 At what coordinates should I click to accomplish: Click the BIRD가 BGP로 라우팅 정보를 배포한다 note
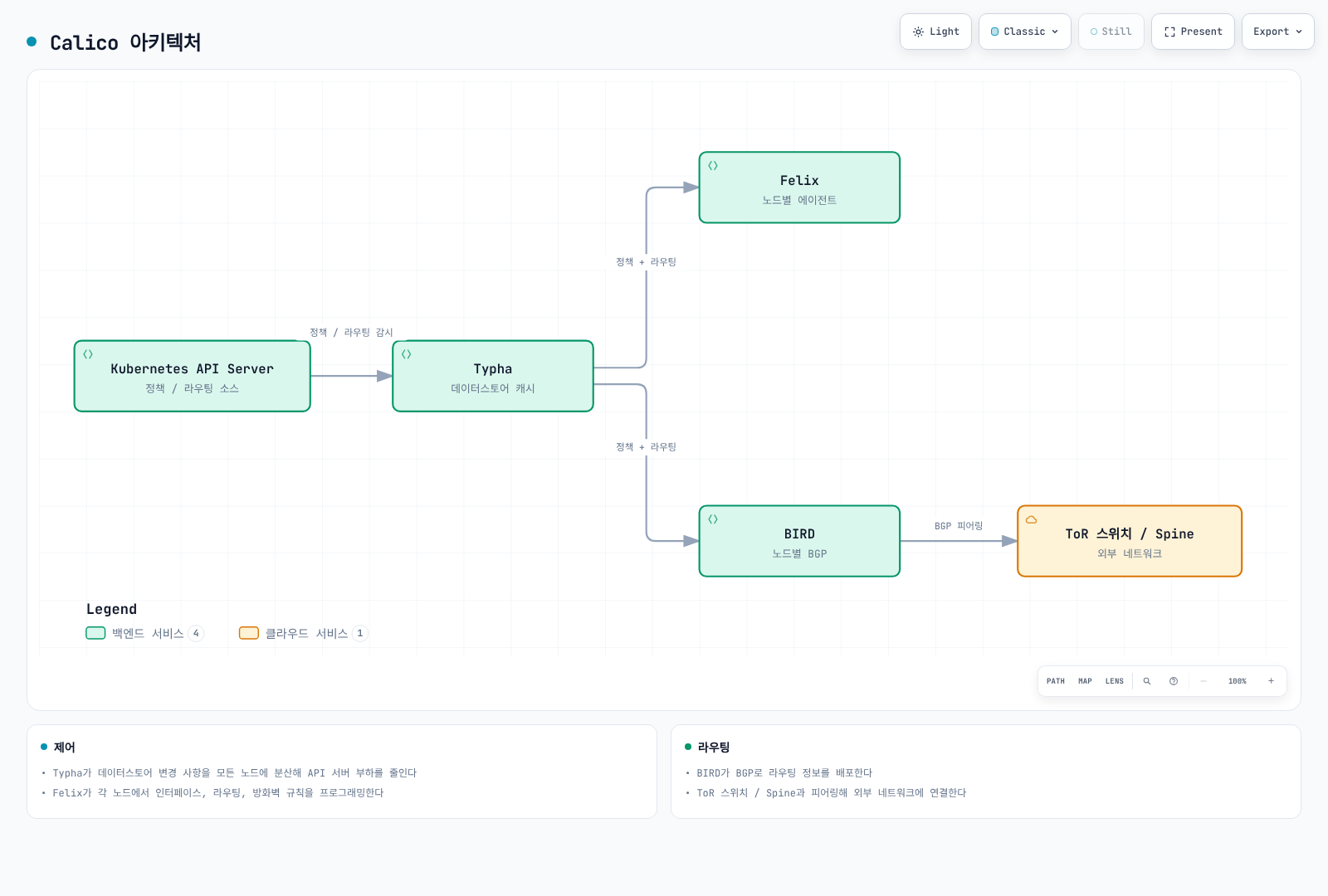(x=784, y=772)
